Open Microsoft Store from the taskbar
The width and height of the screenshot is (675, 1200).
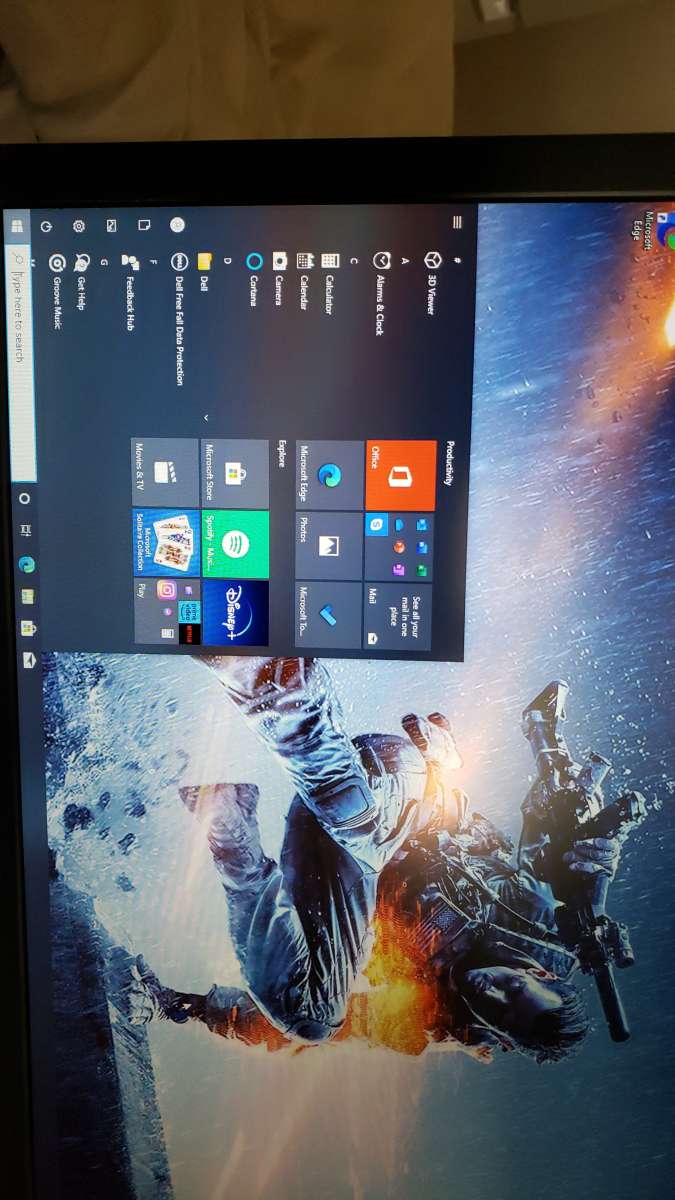27,628
